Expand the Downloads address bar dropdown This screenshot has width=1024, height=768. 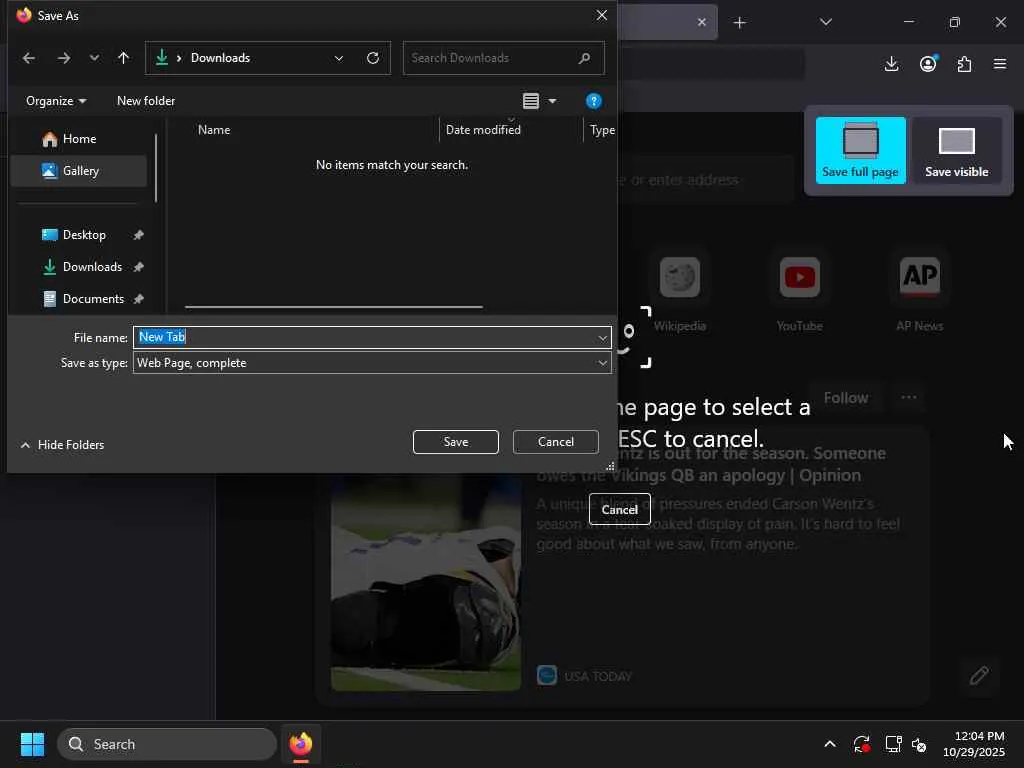pyautogui.click(x=338, y=58)
